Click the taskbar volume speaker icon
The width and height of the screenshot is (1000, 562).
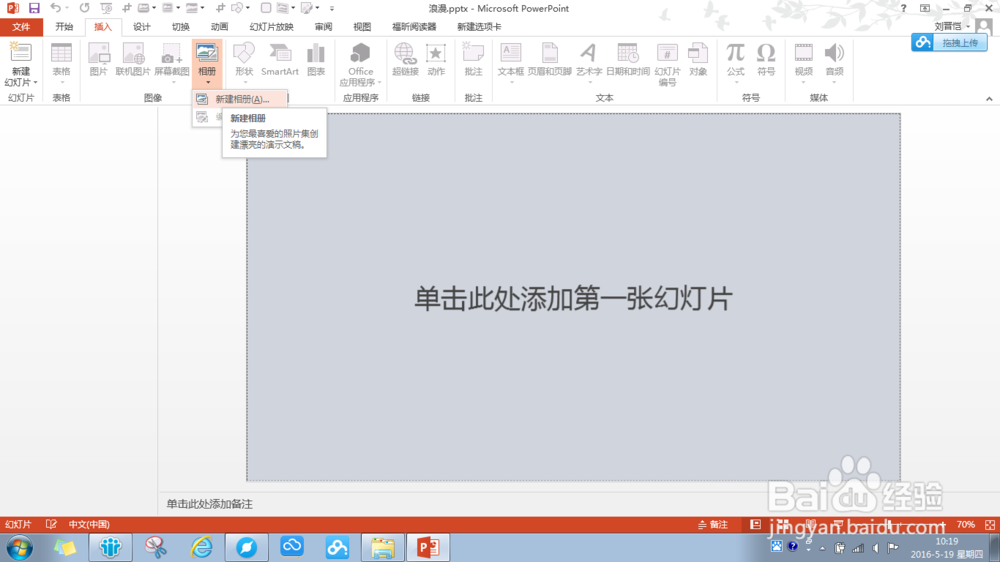(x=876, y=548)
